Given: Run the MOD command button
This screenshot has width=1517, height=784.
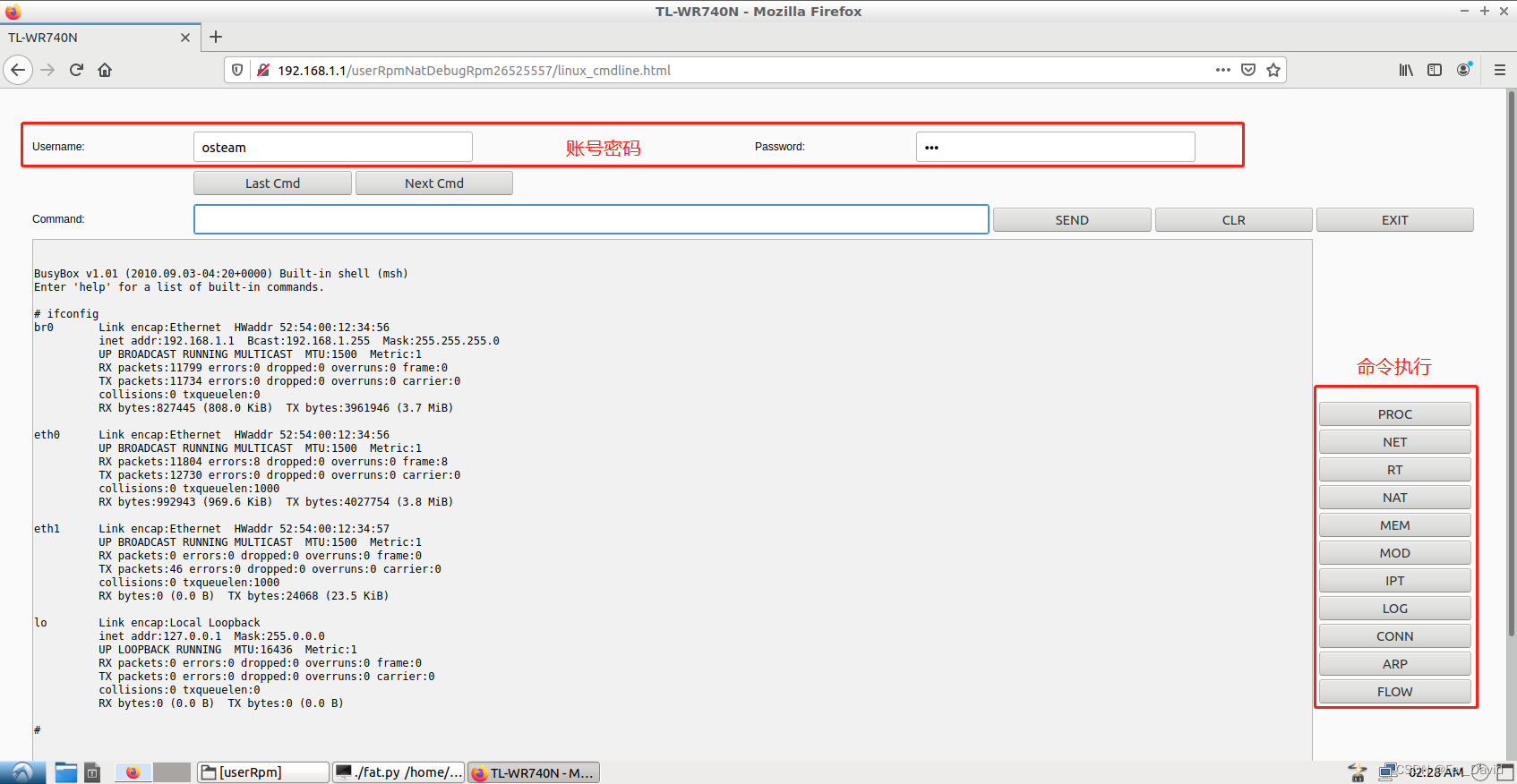Looking at the screenshot, I should pos(1395,553).
